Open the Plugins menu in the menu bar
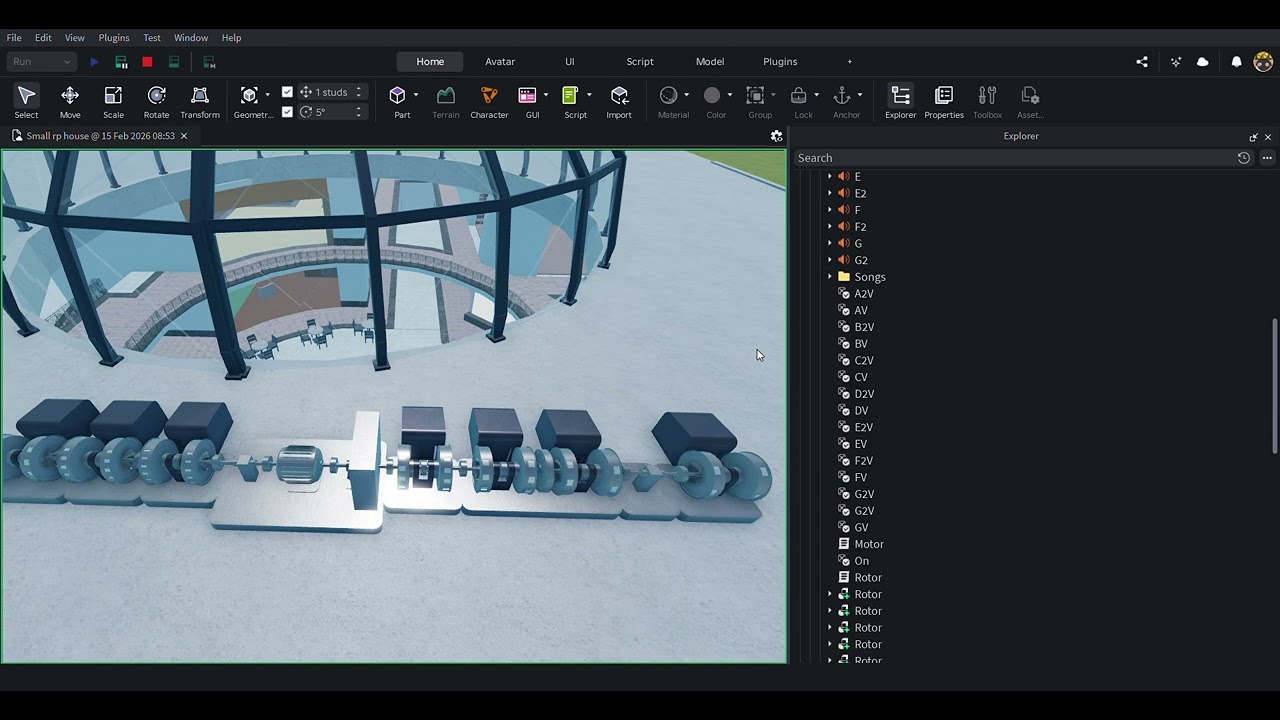1280x720 pixels. click(x=114, y=38)
